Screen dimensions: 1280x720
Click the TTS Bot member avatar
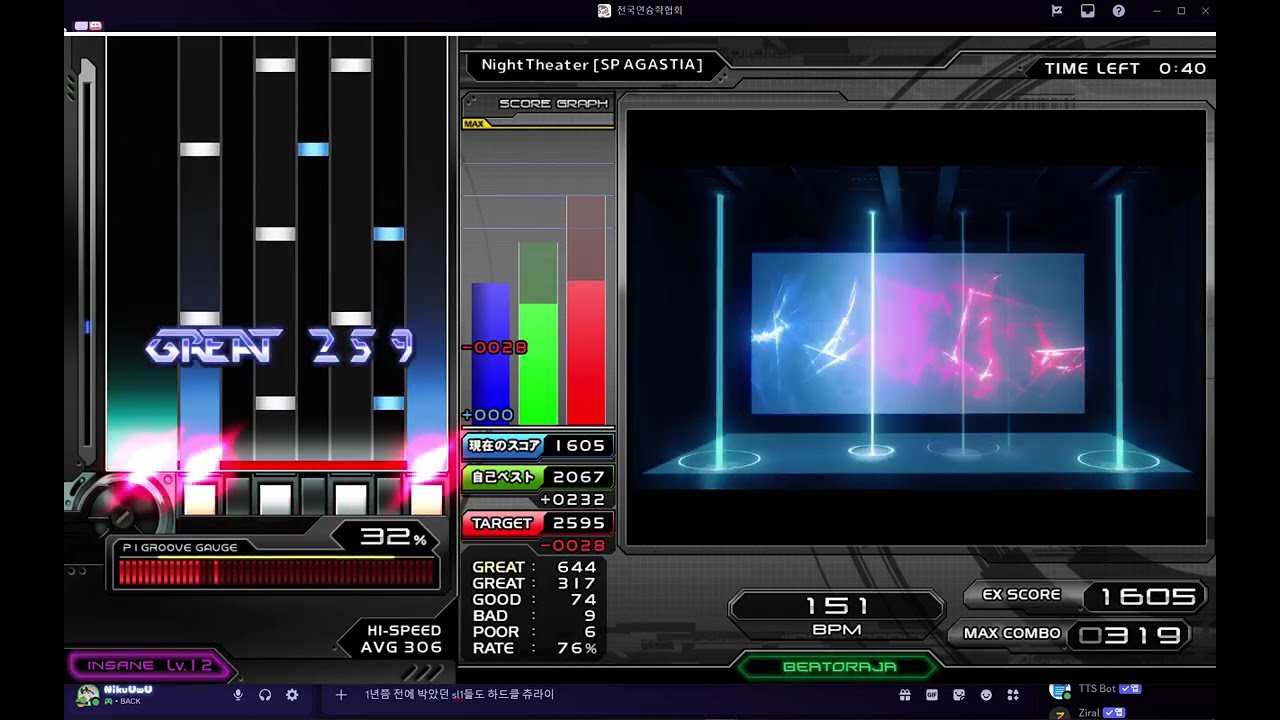(x=1059, y=690)
